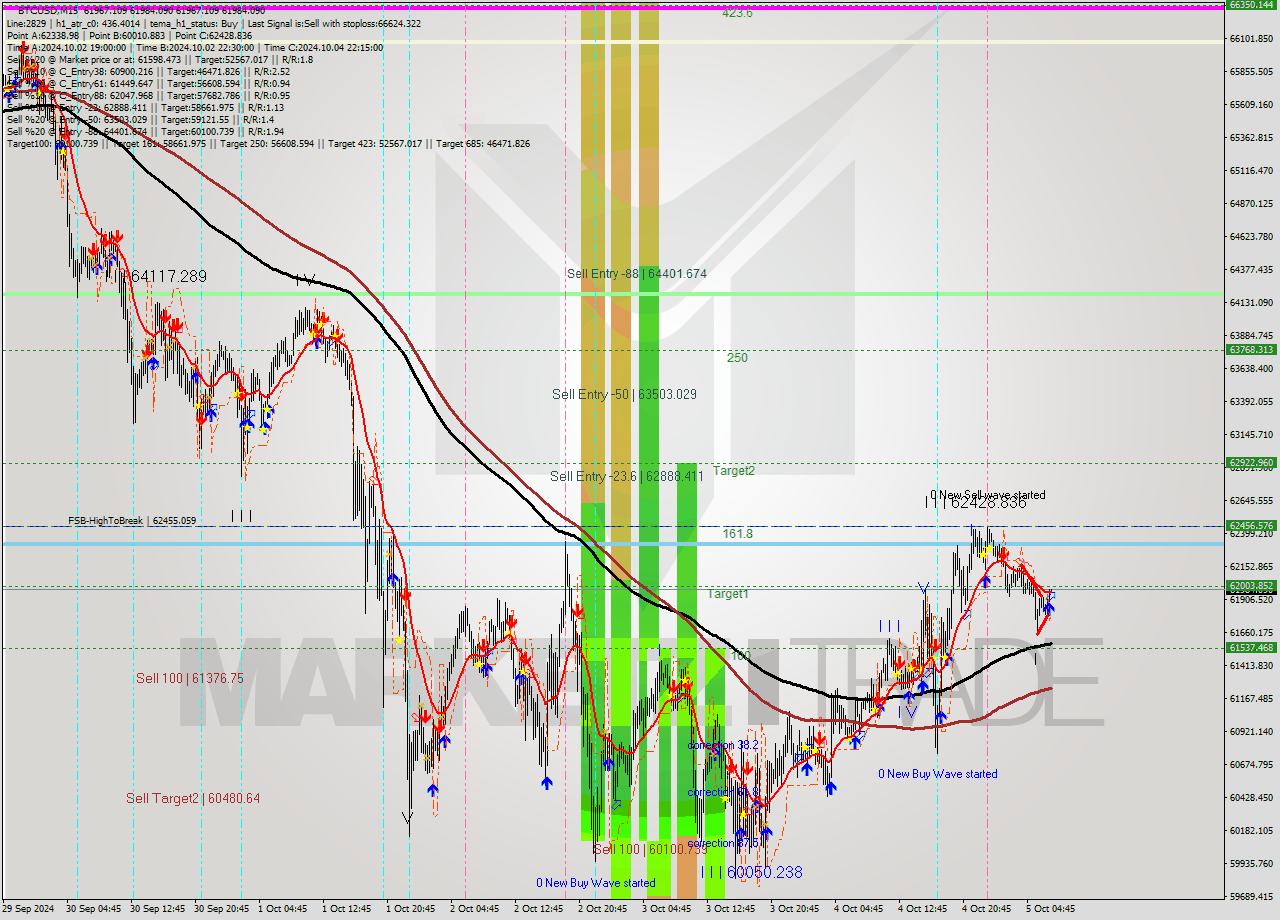The height and width of the screenshot is (920, 1280).
Task: Click the '5 Oct 04:45' time axis label
Action: (1050, 909)
